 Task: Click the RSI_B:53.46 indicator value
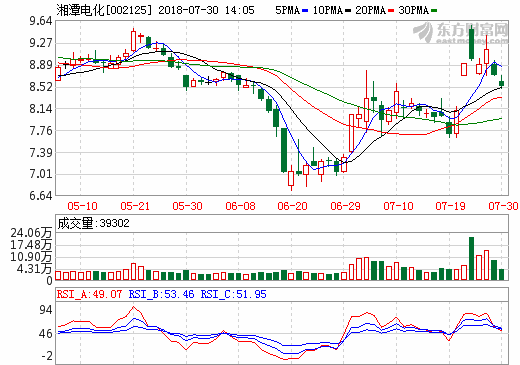[161, 294]
